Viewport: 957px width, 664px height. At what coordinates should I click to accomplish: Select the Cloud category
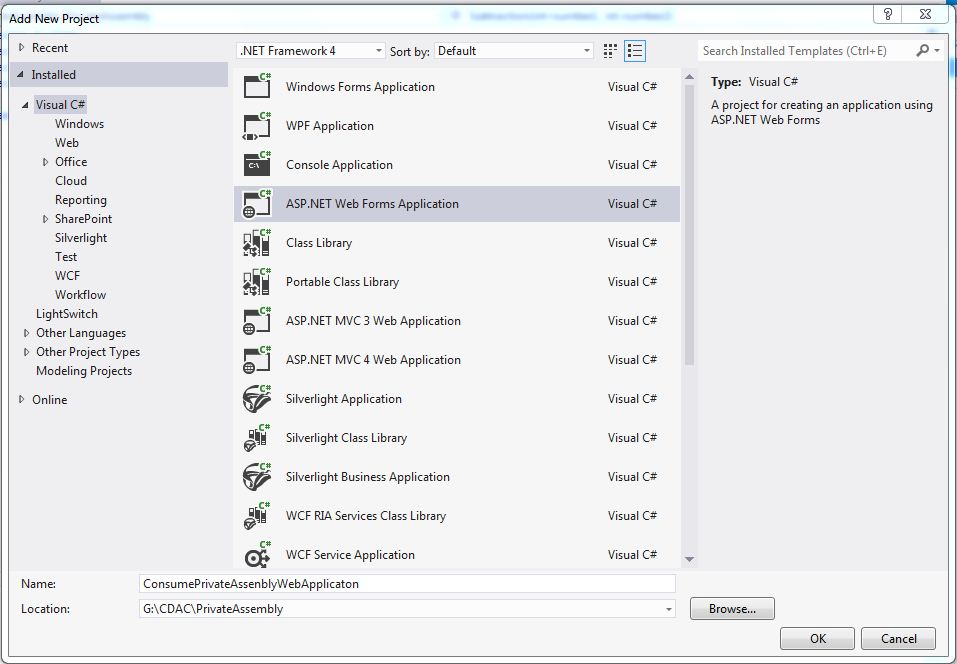coord(71,181)
